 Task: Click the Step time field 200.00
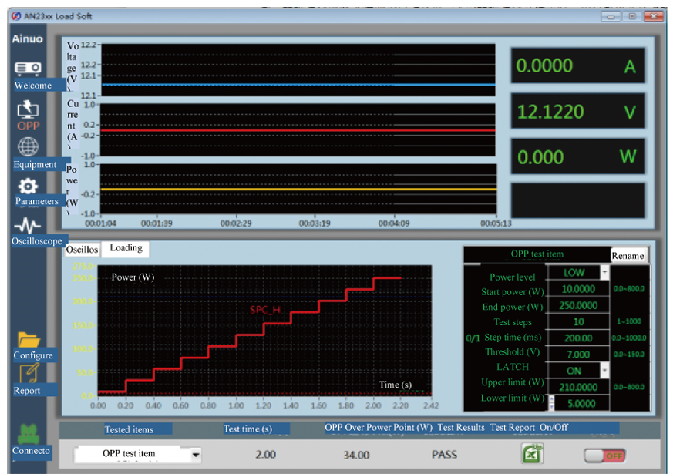point(578,338)
